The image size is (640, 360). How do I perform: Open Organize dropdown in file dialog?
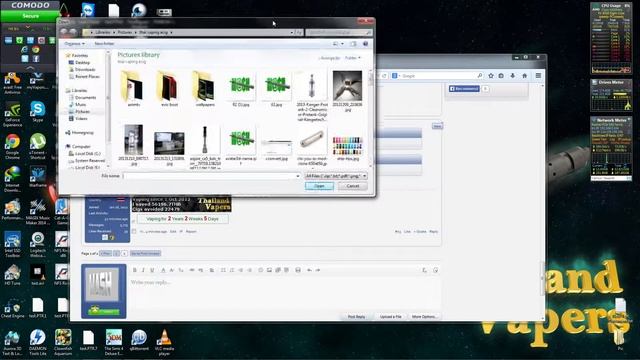click(x=74, y=44)
